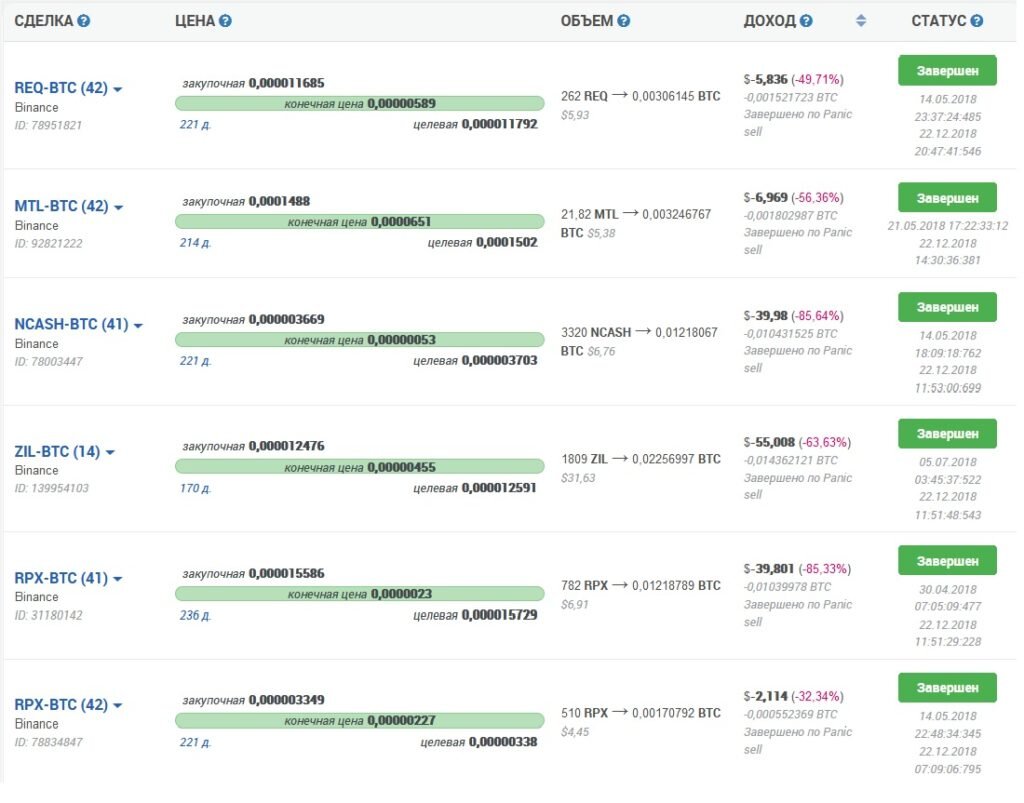Image resolution: width=1024 pixels, height=803 pixels.
Task: Click volume 262 REQ → 0,00306145 BTC
Action: click(641, 96)
